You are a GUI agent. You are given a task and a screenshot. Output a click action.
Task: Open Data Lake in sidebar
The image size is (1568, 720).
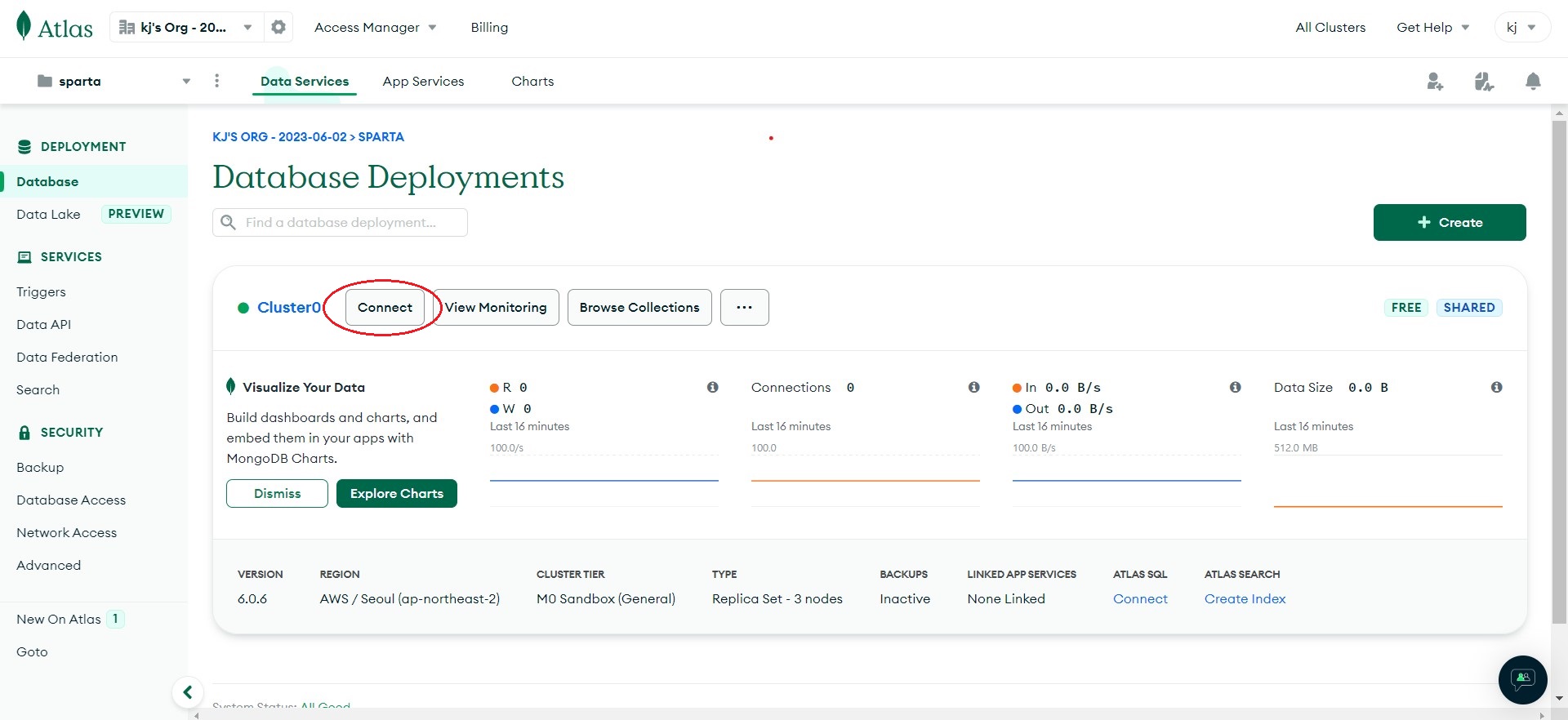48,214
